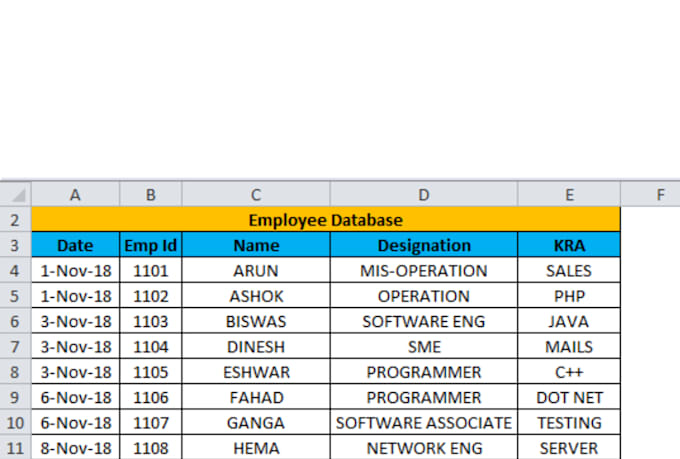Viewport: 680px width, 459px height.
Task: Select the TESTING cell
Action: 569,422
